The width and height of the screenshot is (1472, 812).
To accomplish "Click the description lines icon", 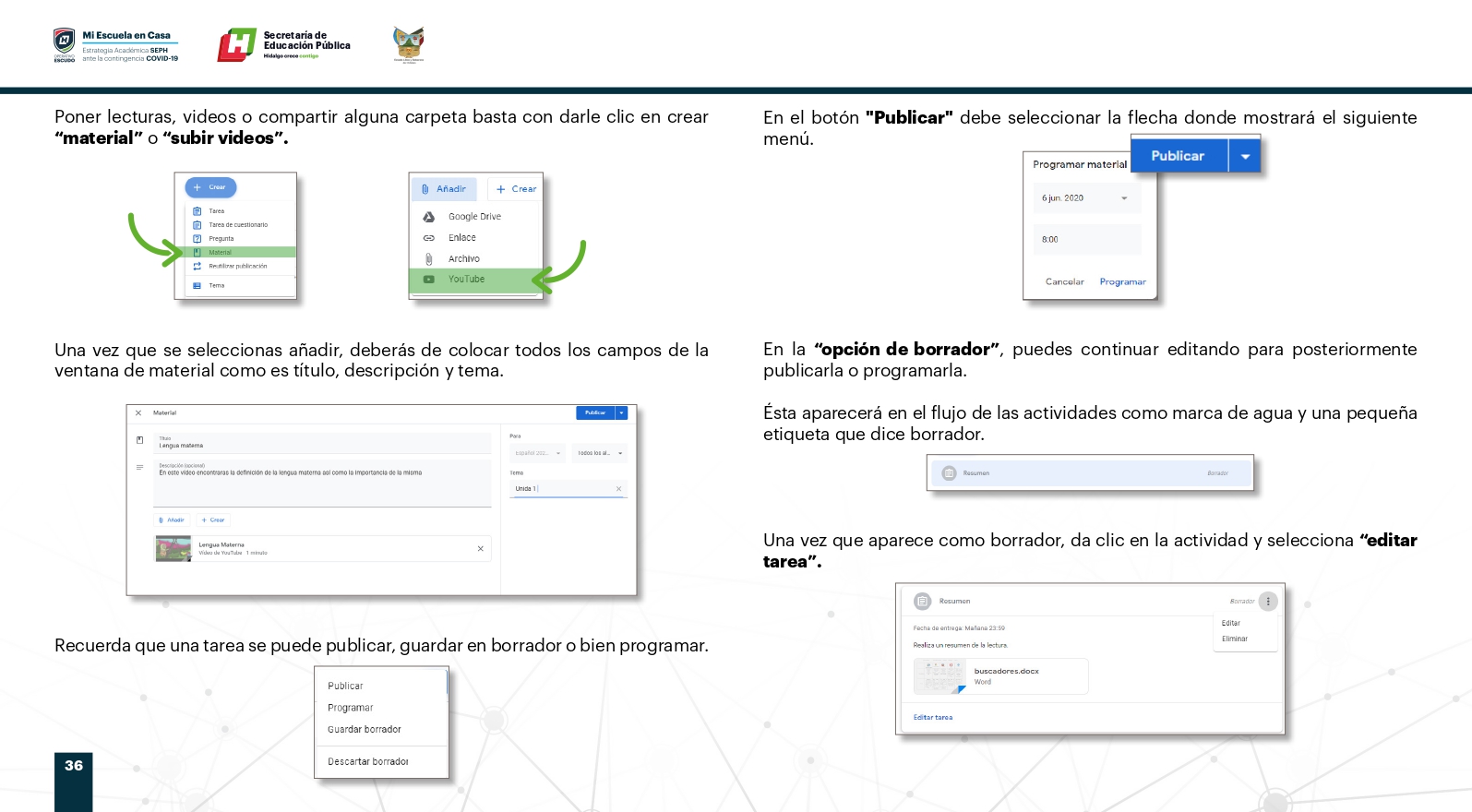I will tap(139, 468).
